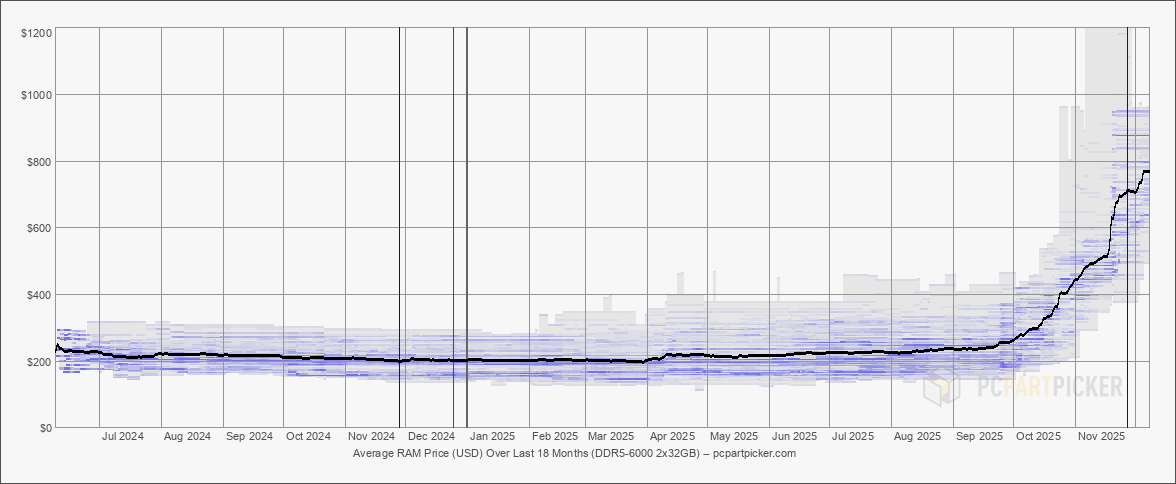Click the May 2025 x-axis label
This screenshot has width=1176, height=484.
point(734,436)
